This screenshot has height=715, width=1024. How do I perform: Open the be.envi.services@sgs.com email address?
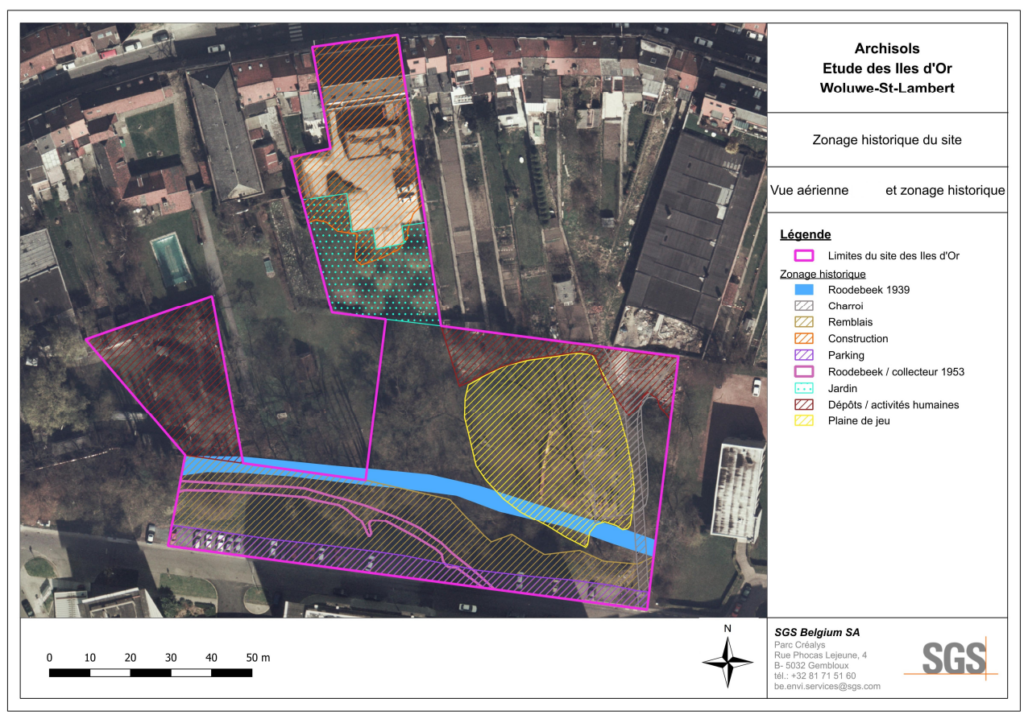pos(827,686)
